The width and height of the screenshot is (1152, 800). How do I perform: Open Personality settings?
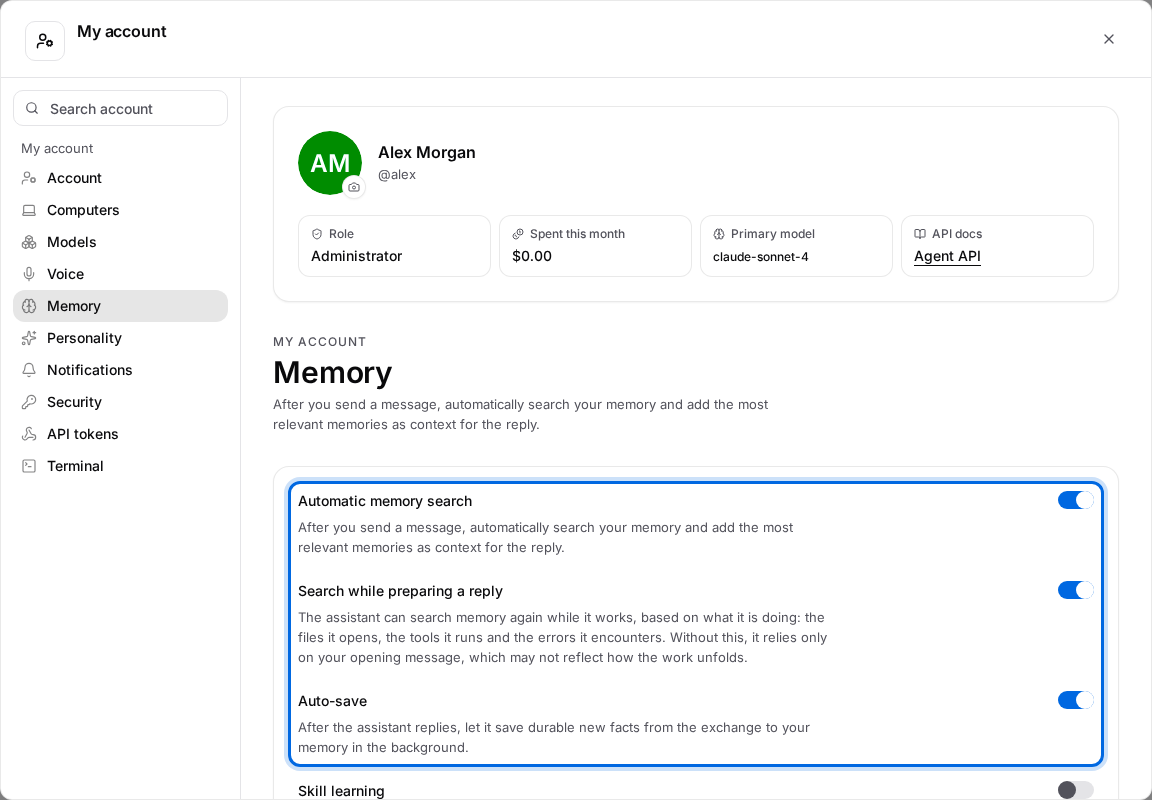tap(120, 338)
